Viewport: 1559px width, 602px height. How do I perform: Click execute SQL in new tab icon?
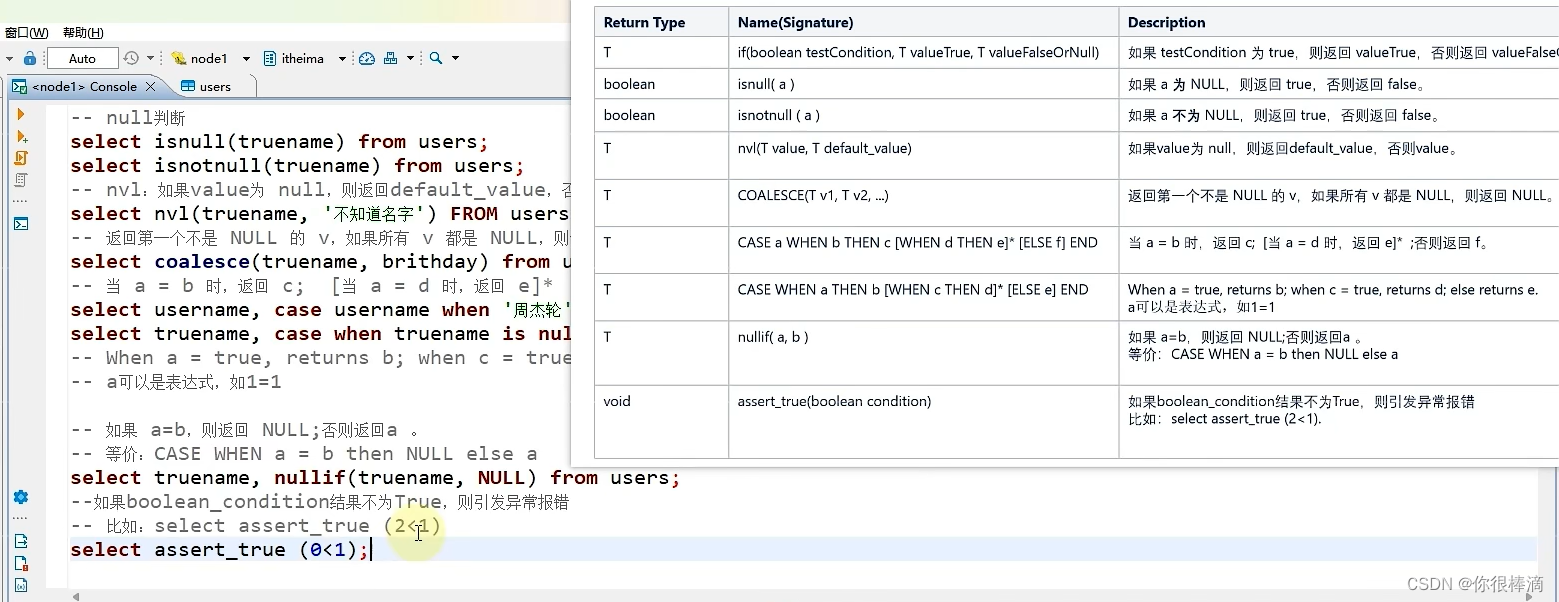click(x=21, y=137)
